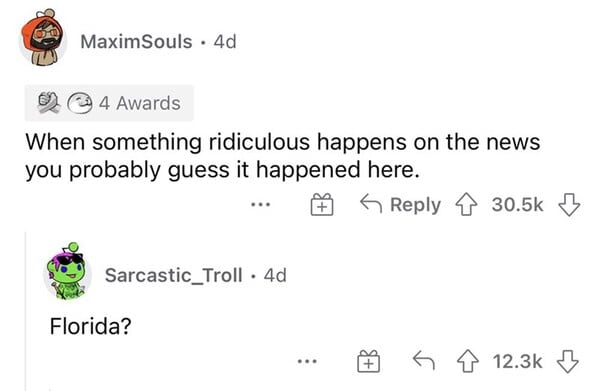Select the smiley face award icon

pyautogui.click(x=80, y=103)
